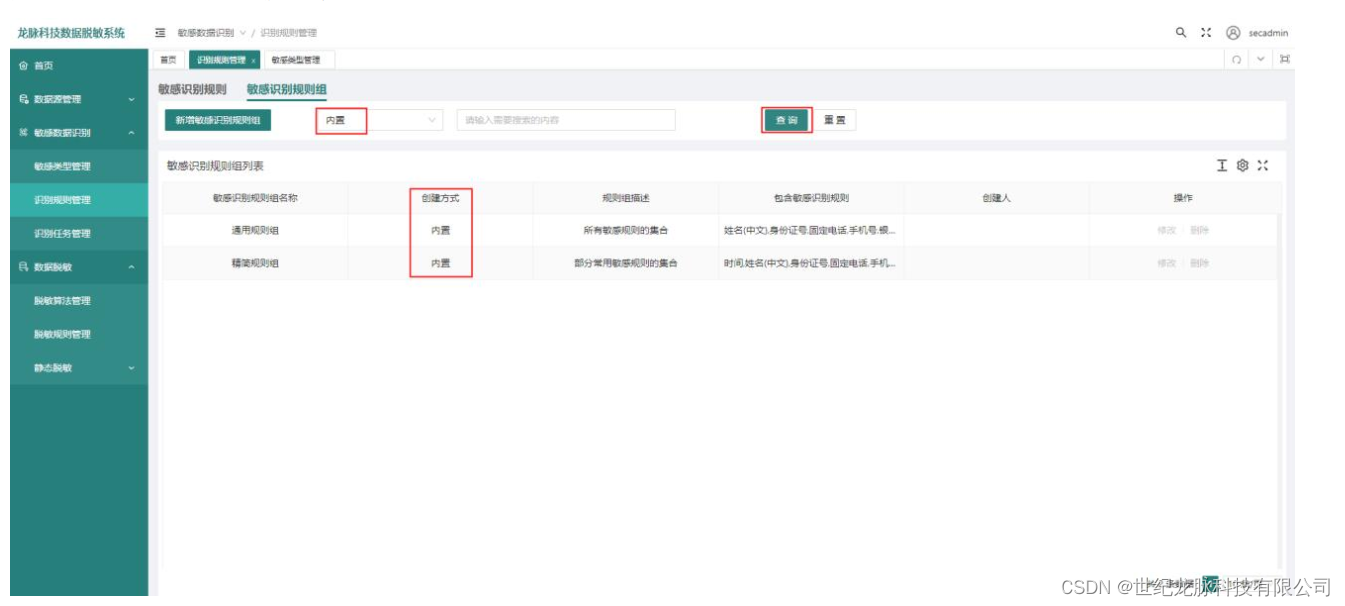
Task: Click the secadmin user avatar icon
Action: point(1234,32)
